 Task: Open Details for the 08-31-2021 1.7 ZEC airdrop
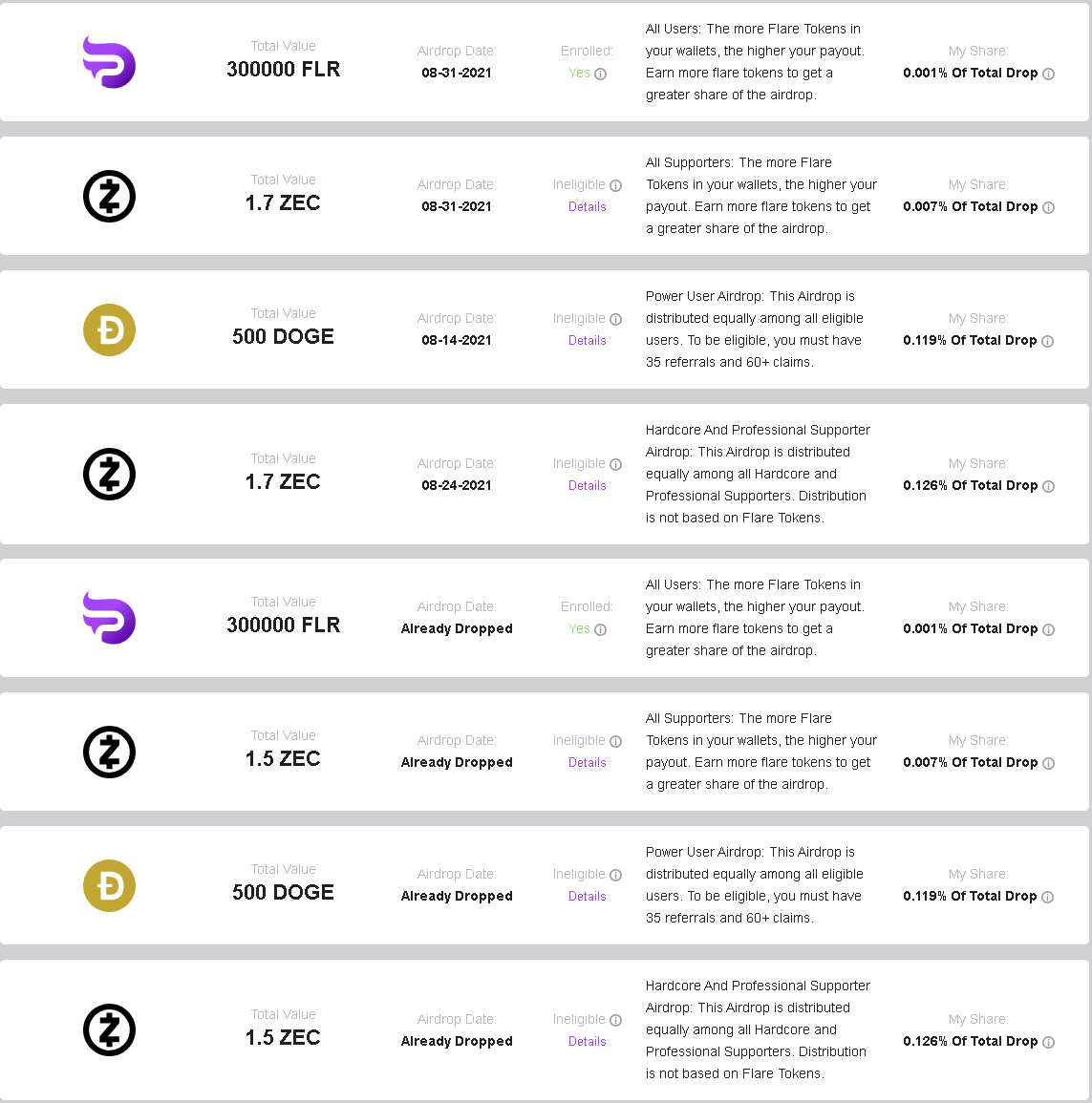coord(587,207)
